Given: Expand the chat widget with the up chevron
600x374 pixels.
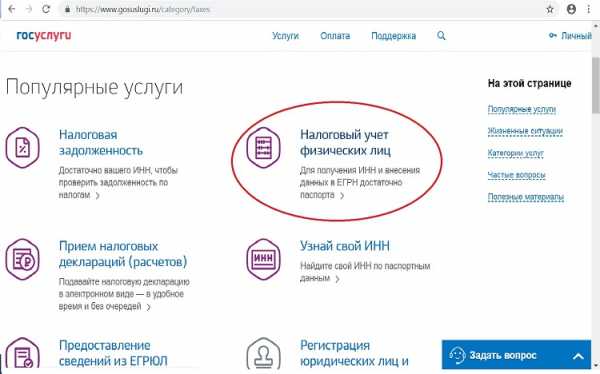Looking at the screenshot, I should 578,356.
